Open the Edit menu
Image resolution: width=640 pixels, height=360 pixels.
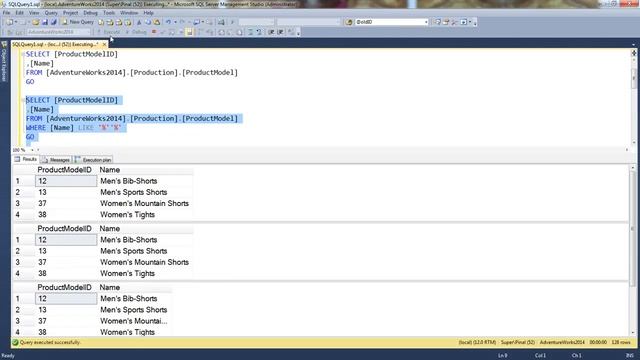click(20, 13)
